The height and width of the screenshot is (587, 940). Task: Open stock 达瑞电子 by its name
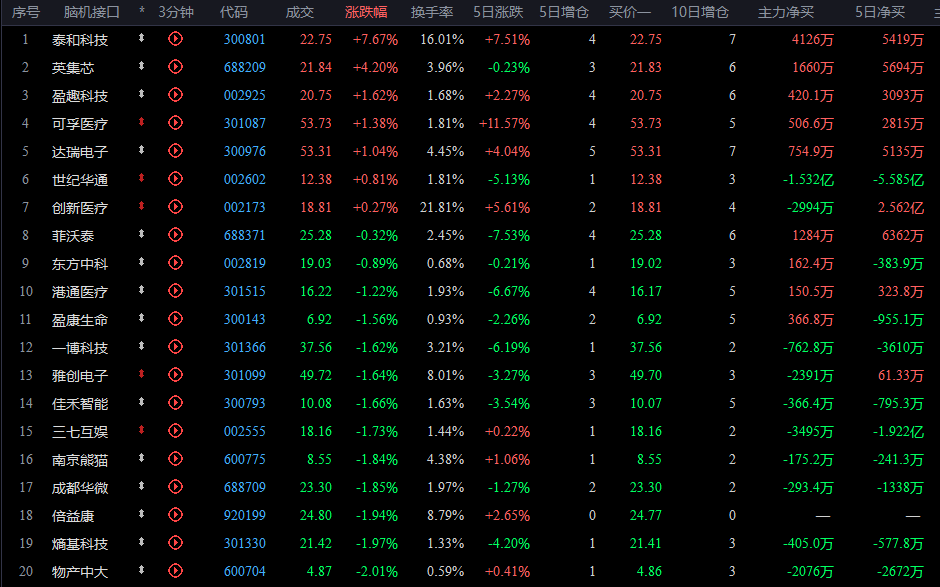click(80, 152)
